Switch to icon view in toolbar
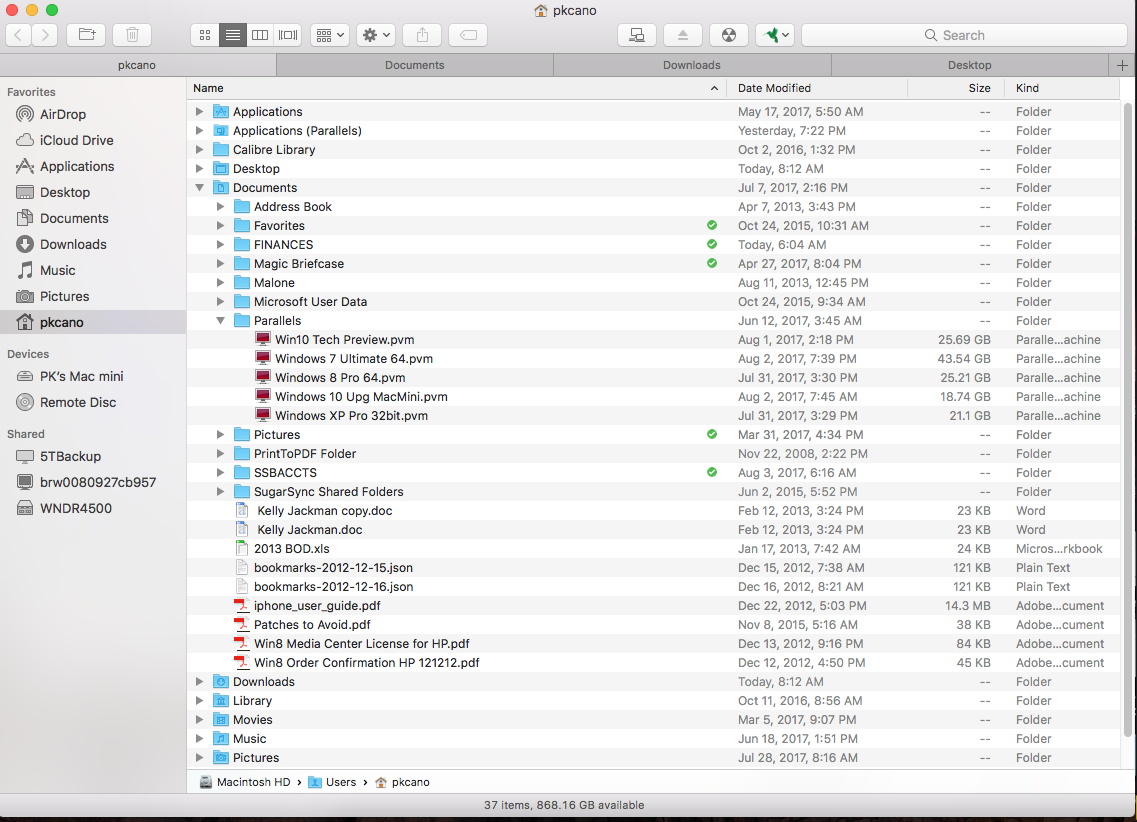This screenshot has height=822, width=1137. pyautogui.click(x=205, y=35)
